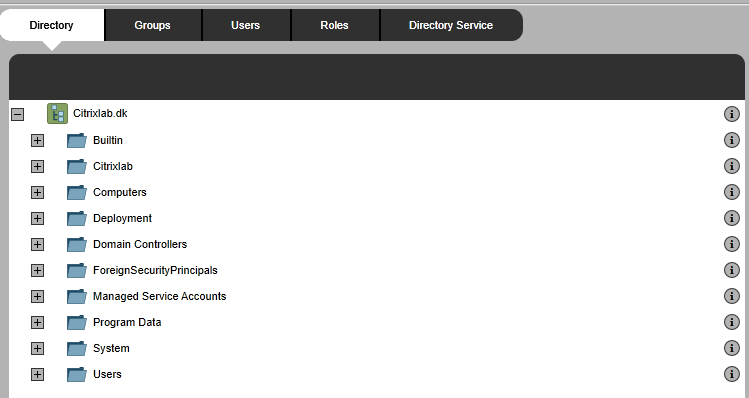
Task: Expand the Managed Service Accounts node
Action: coord(37,296)
